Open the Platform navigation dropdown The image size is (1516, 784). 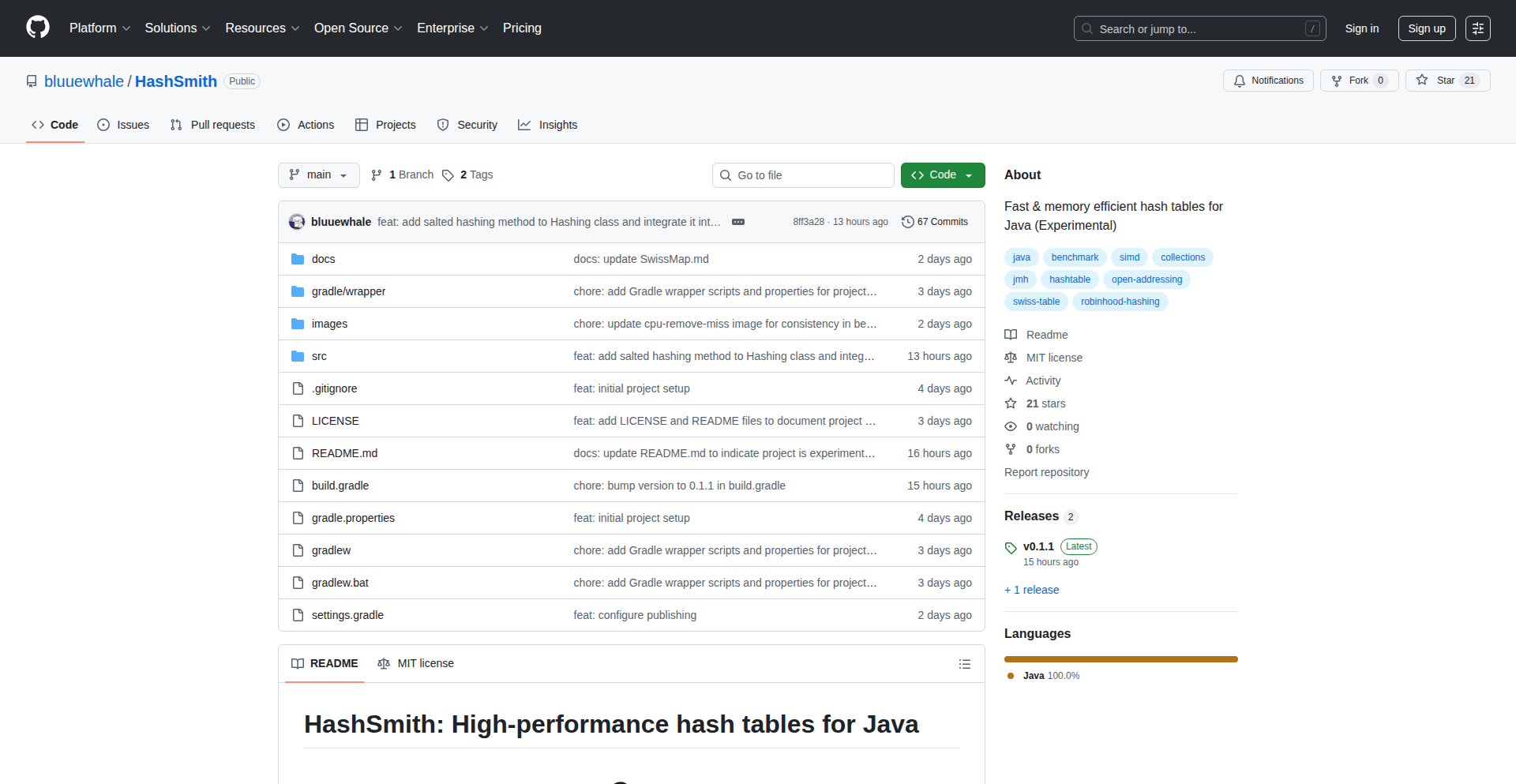(99, 28)
